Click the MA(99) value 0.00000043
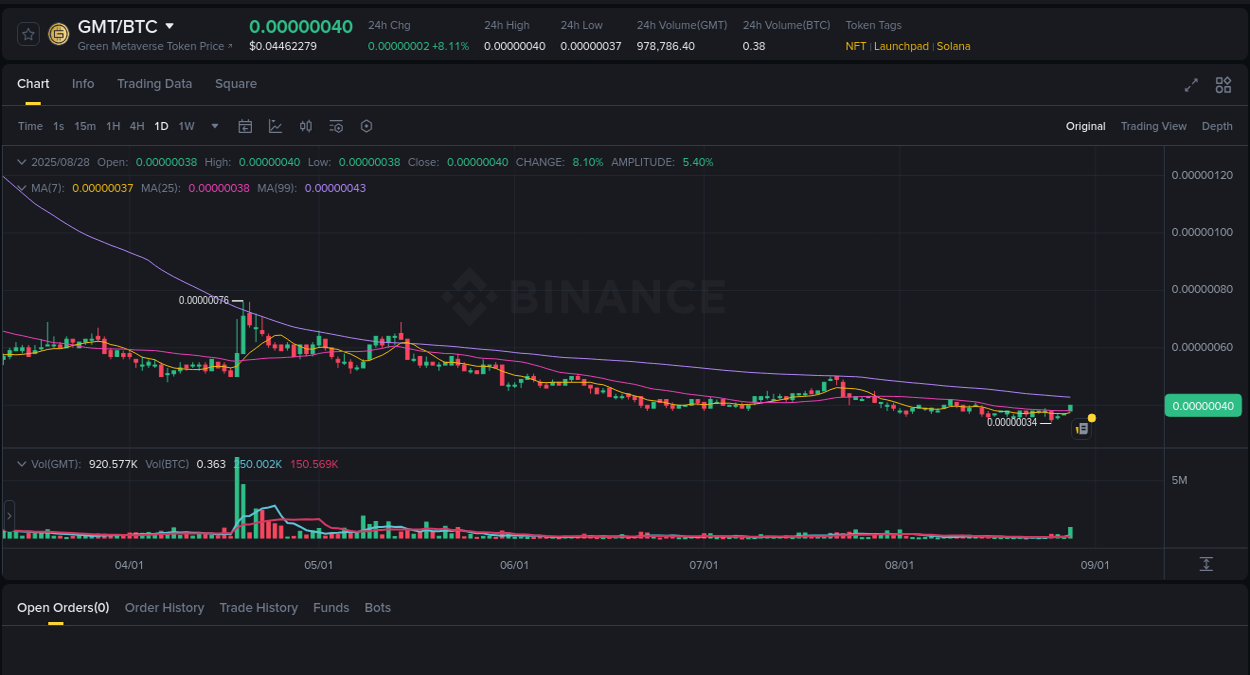Viewport: 1250px width, 675px height. [335, 188]
